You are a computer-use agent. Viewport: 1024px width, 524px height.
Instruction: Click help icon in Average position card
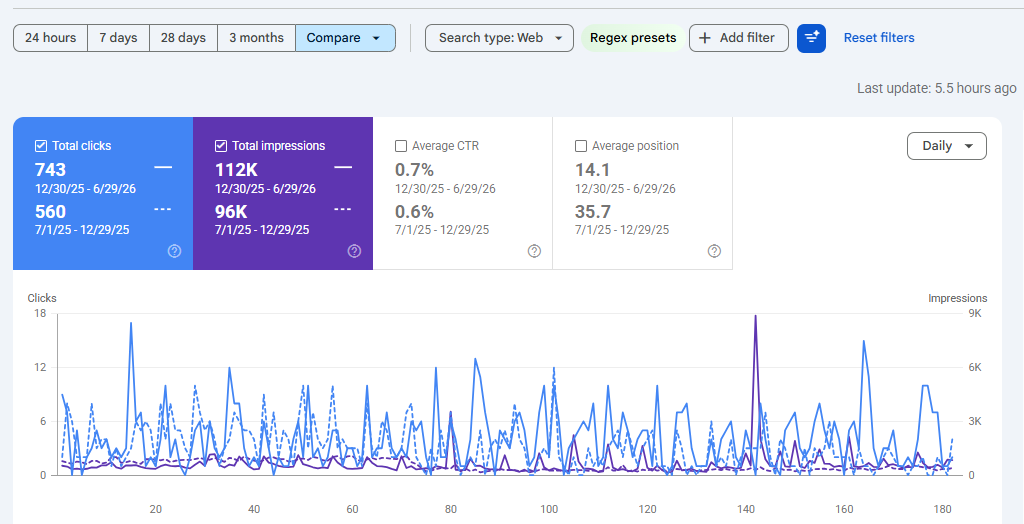point(714,251)
